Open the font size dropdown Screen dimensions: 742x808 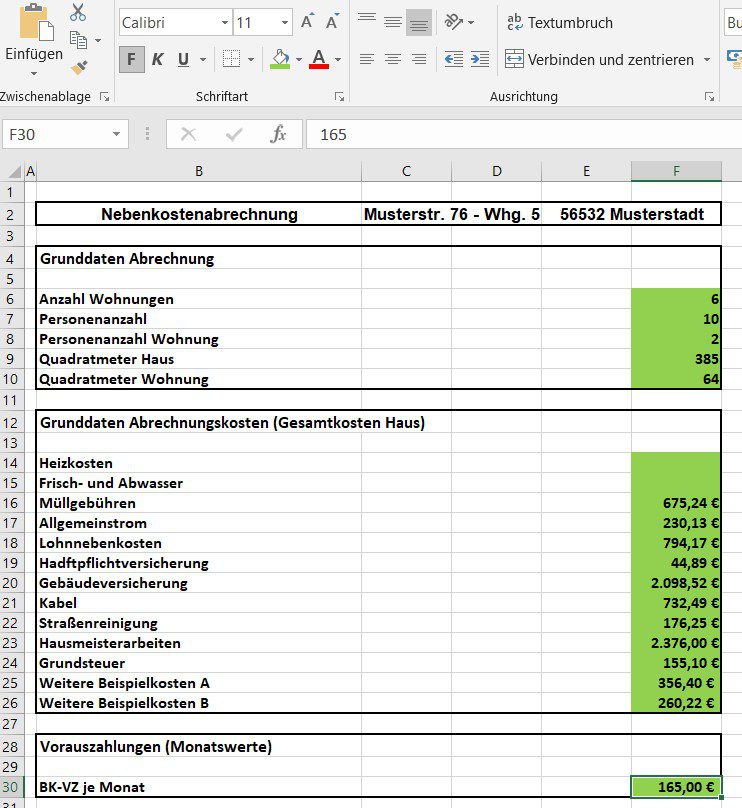coord(285,22)
